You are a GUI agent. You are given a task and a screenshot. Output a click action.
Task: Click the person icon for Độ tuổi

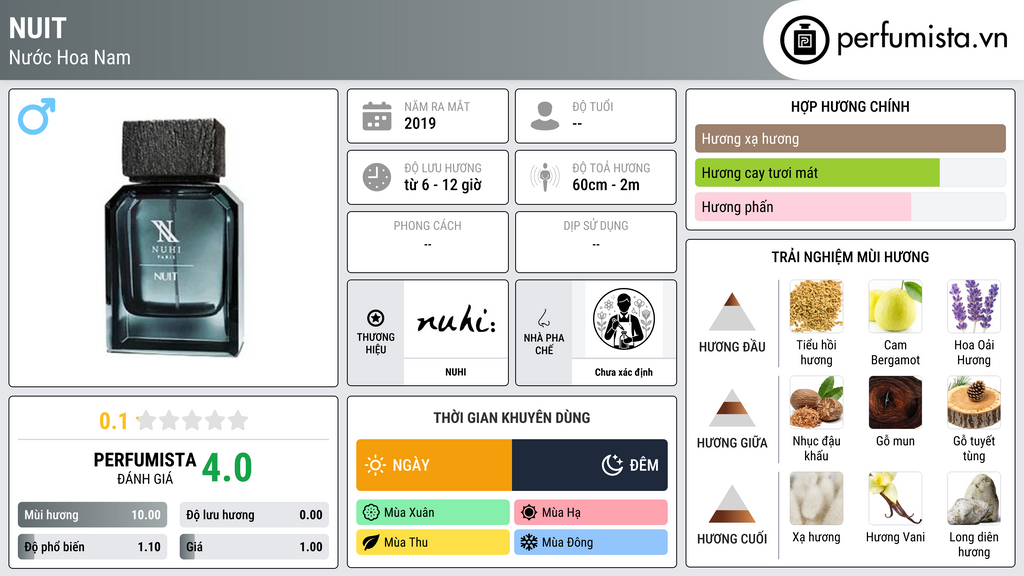click(x=545, y=116)
